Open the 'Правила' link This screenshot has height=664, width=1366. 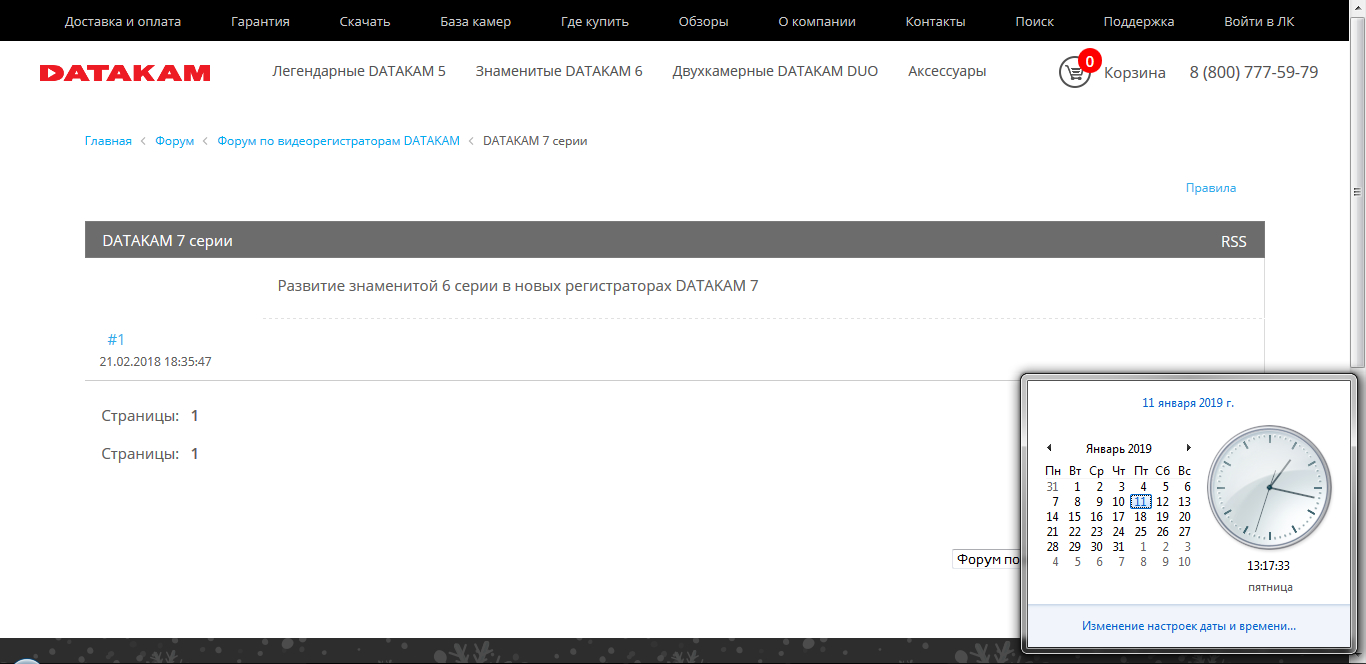pyautogui.click(x=1210, y=188)
